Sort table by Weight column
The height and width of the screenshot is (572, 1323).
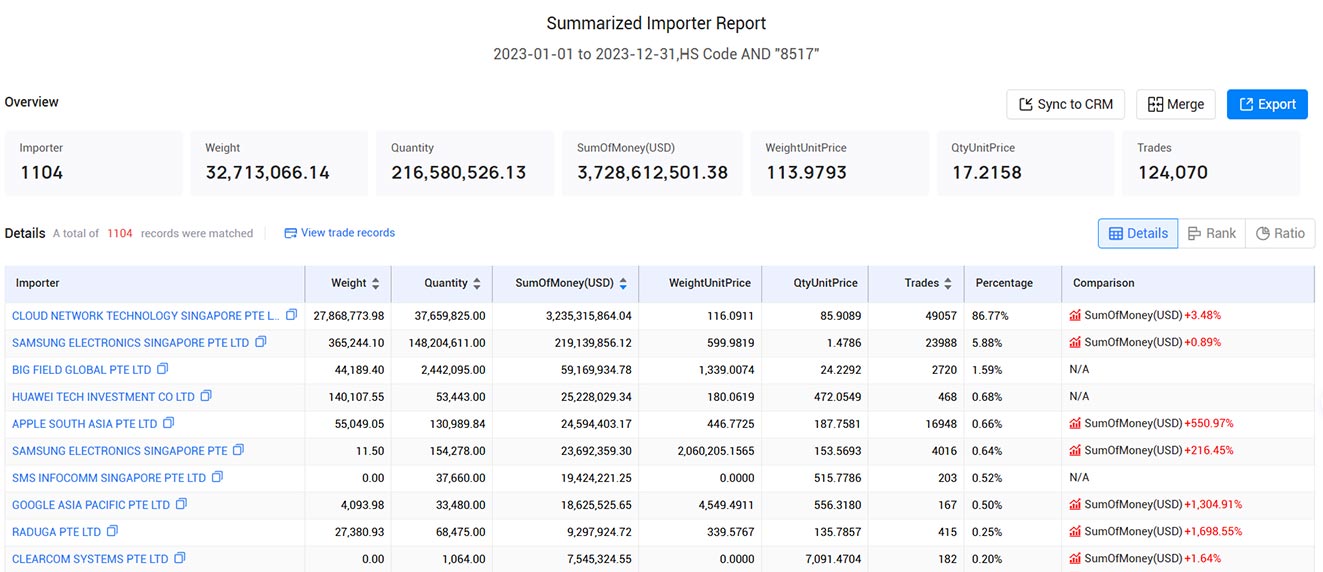[x=375, y=283]
